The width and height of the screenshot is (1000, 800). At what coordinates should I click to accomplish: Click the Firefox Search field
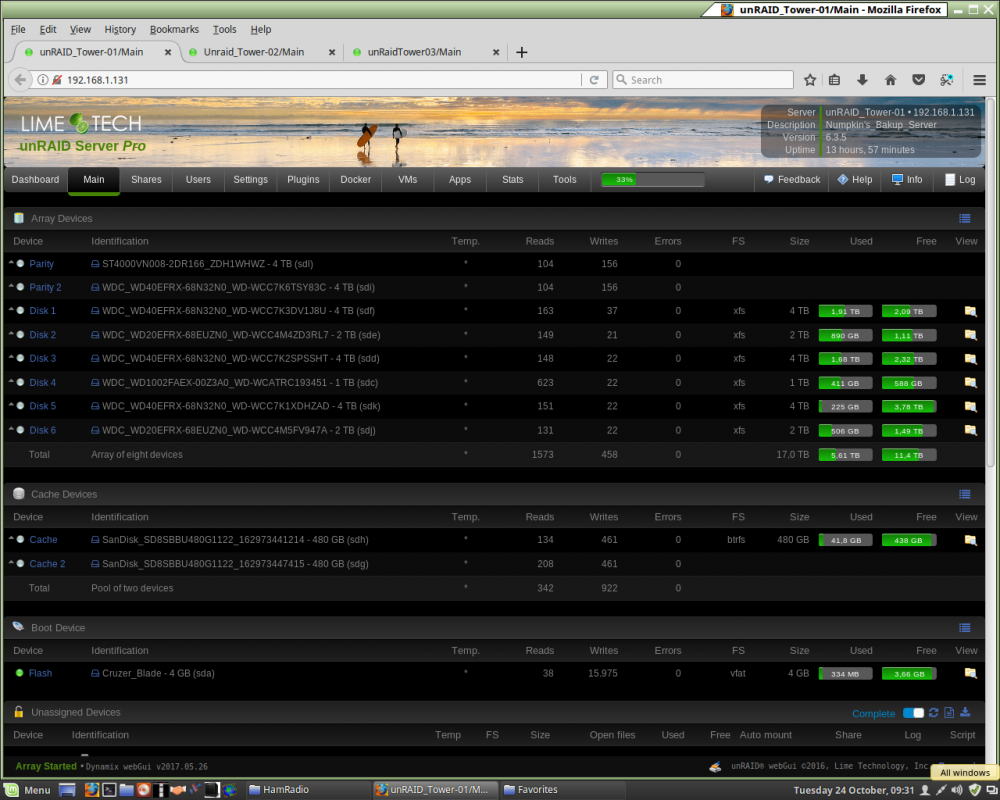[703, 80]
